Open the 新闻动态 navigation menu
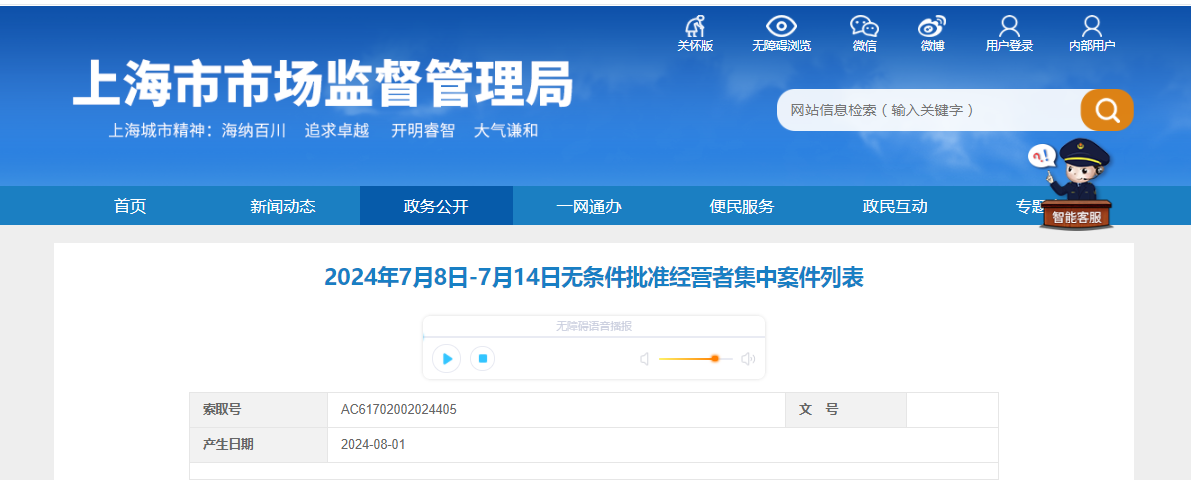The image size is (1191, 480). tap(283, 206)
